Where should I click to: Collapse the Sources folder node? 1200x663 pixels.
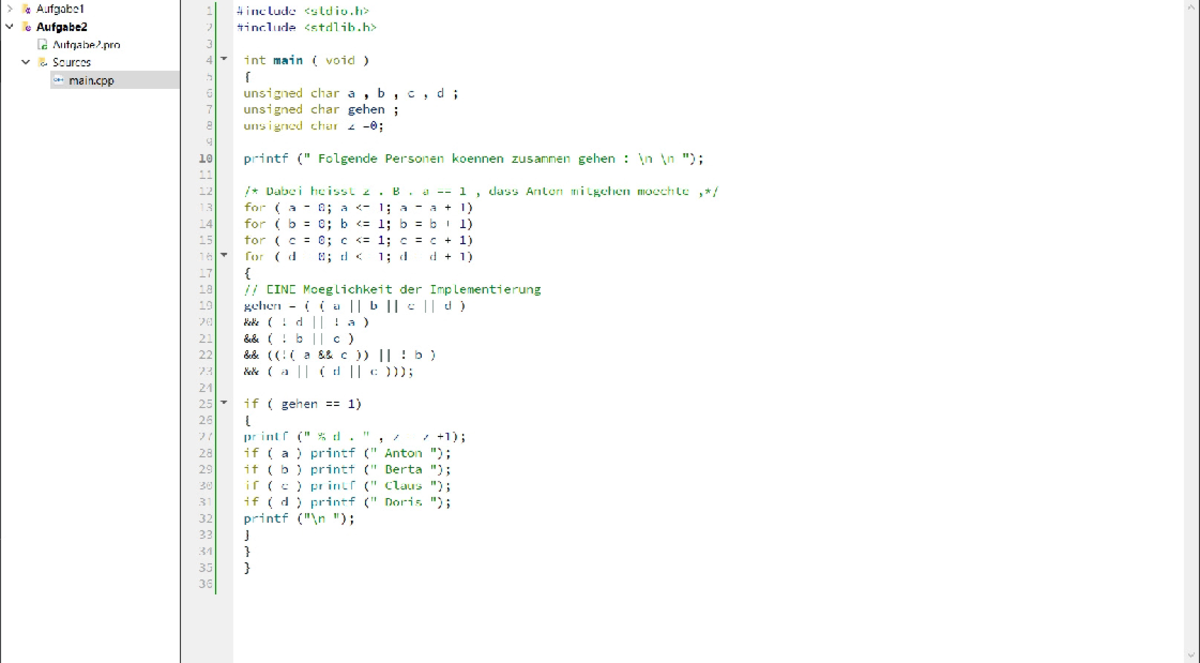[26, 62]
